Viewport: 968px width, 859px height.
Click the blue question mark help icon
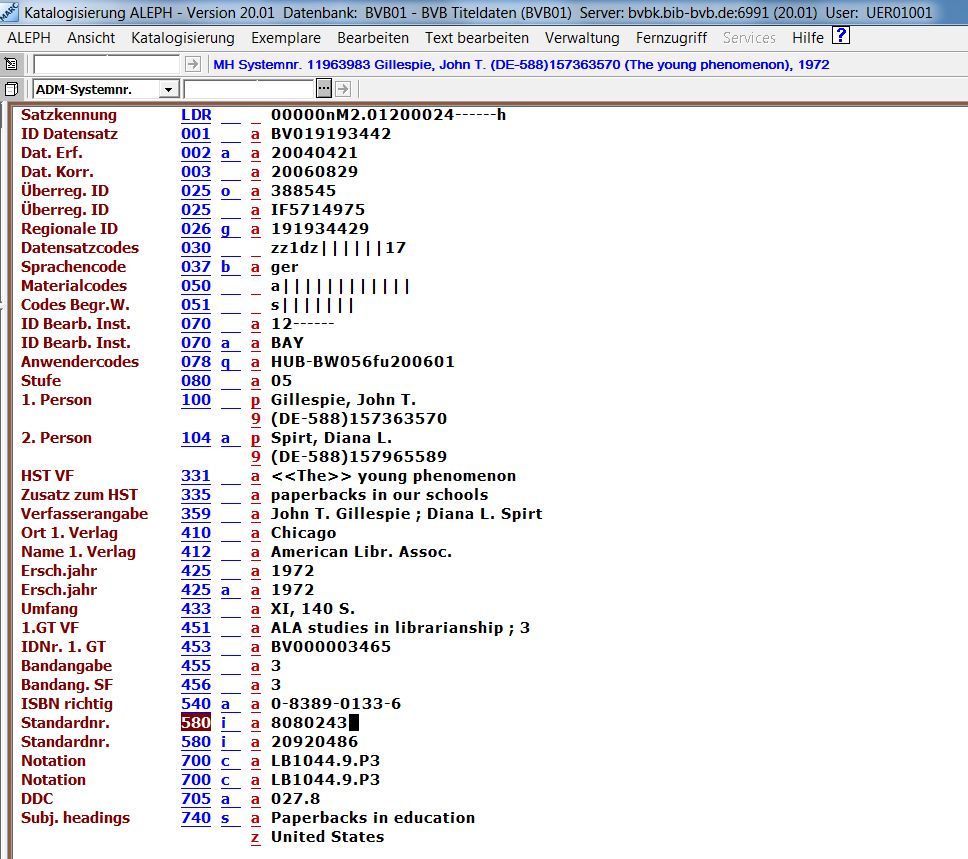click(841, 37)
